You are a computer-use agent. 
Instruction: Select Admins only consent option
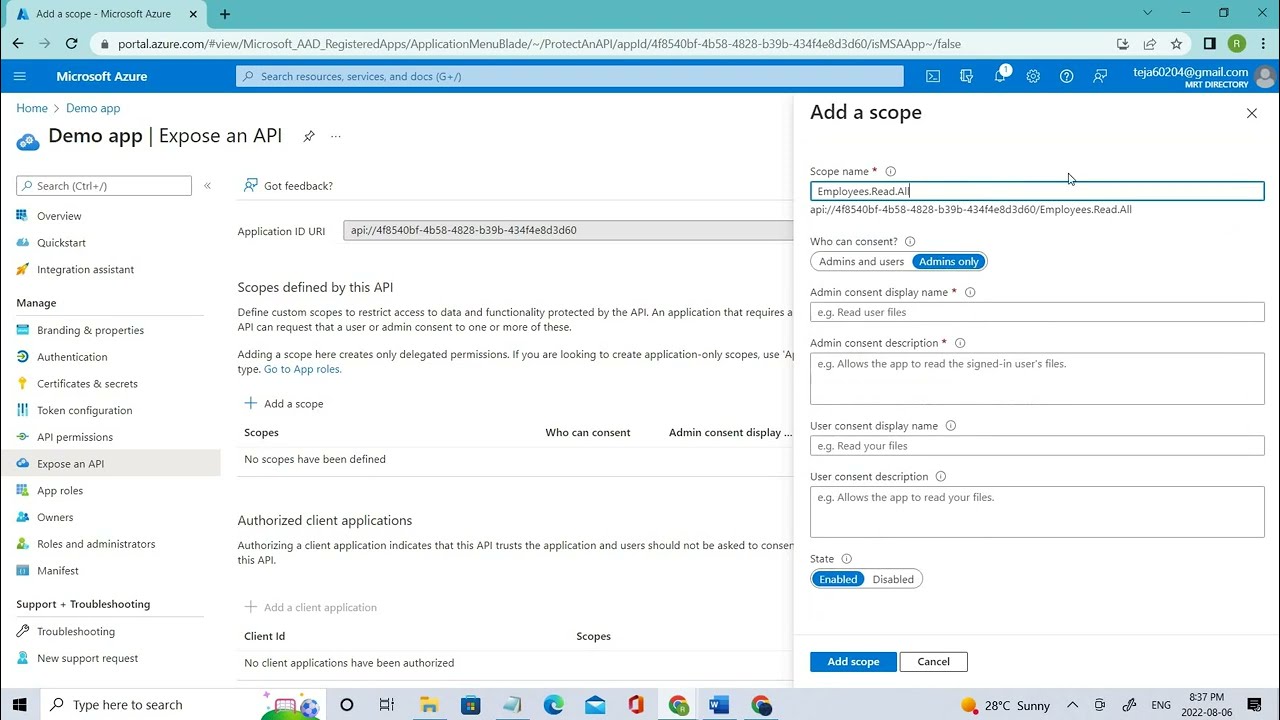click(949, 261)
